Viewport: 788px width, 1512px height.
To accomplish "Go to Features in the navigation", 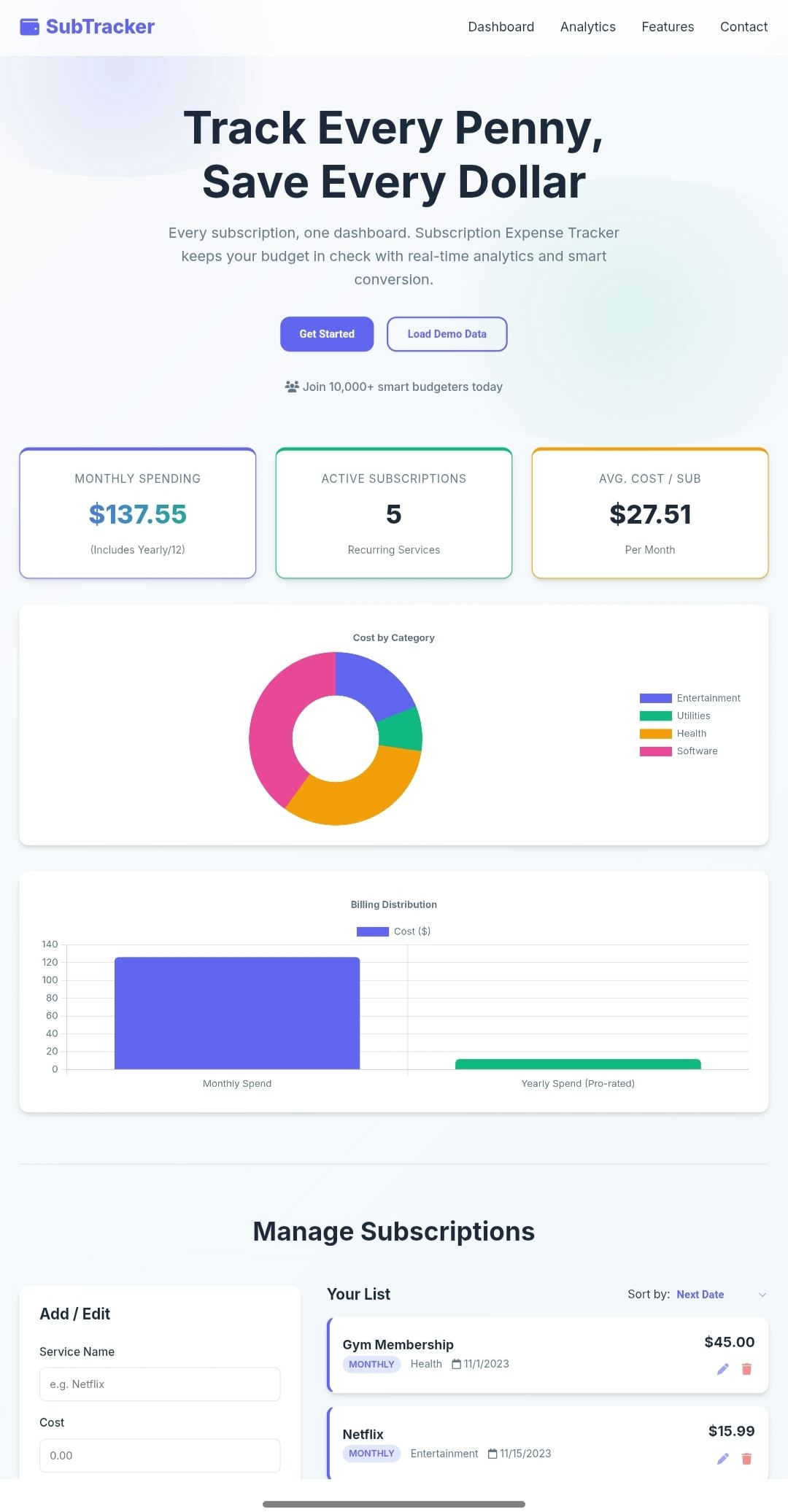I will coord(668,27).
